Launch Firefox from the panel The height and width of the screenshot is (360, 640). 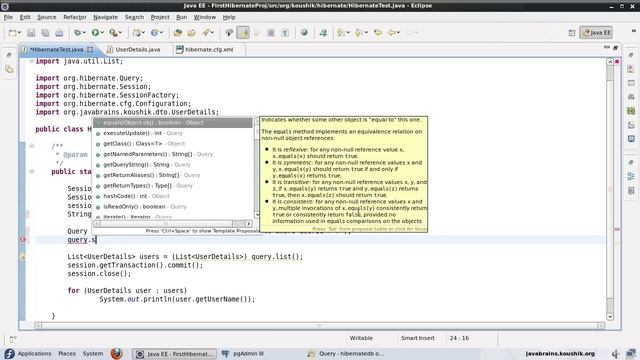click(117, 353)
